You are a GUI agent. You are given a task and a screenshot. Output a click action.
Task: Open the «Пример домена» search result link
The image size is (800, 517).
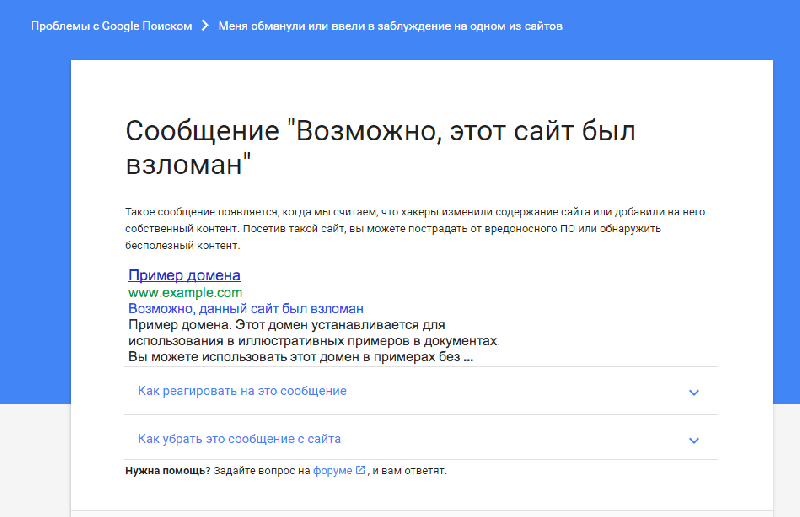click(x=184, y=275)
